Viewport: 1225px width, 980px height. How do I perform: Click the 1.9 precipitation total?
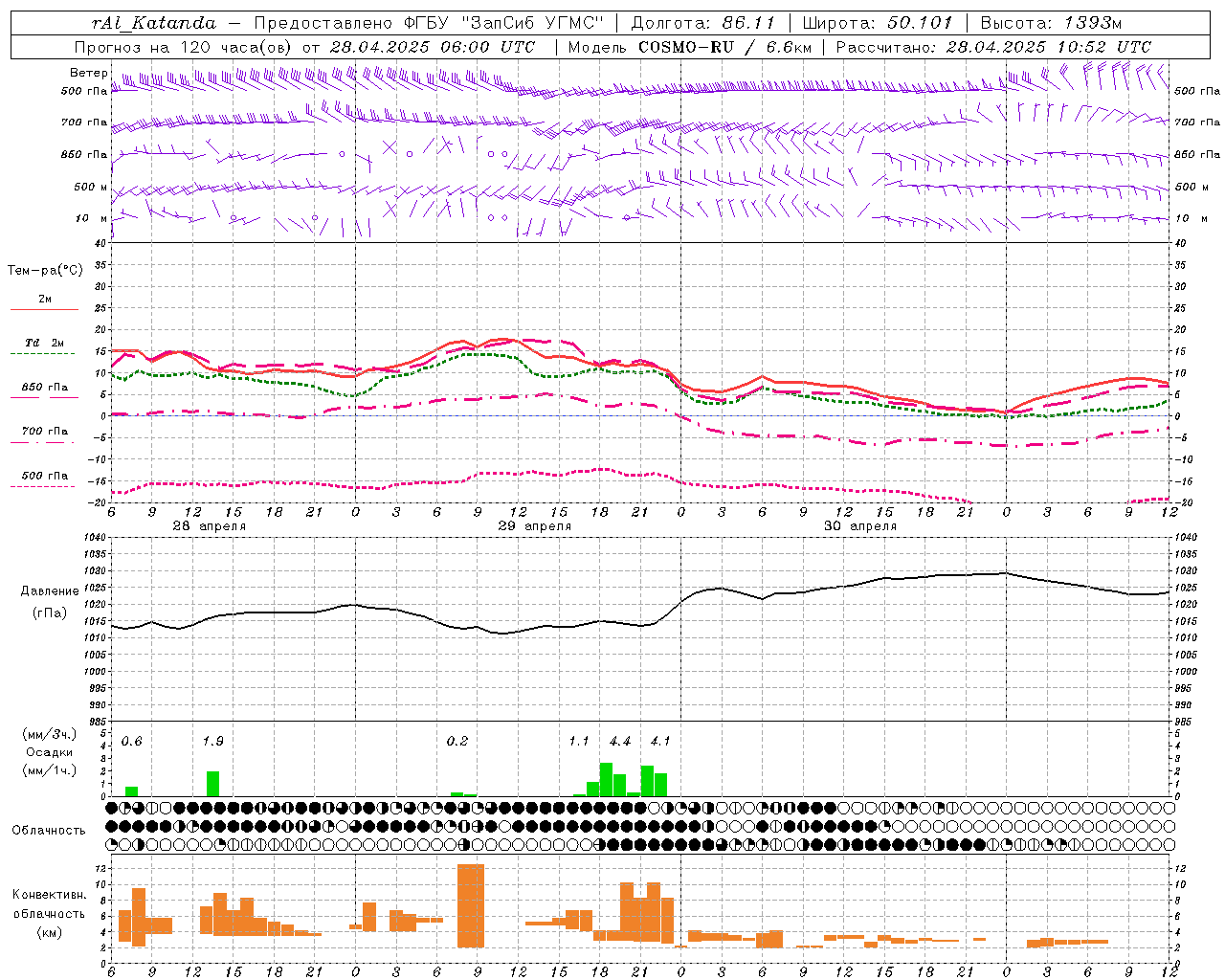(212, 742)
